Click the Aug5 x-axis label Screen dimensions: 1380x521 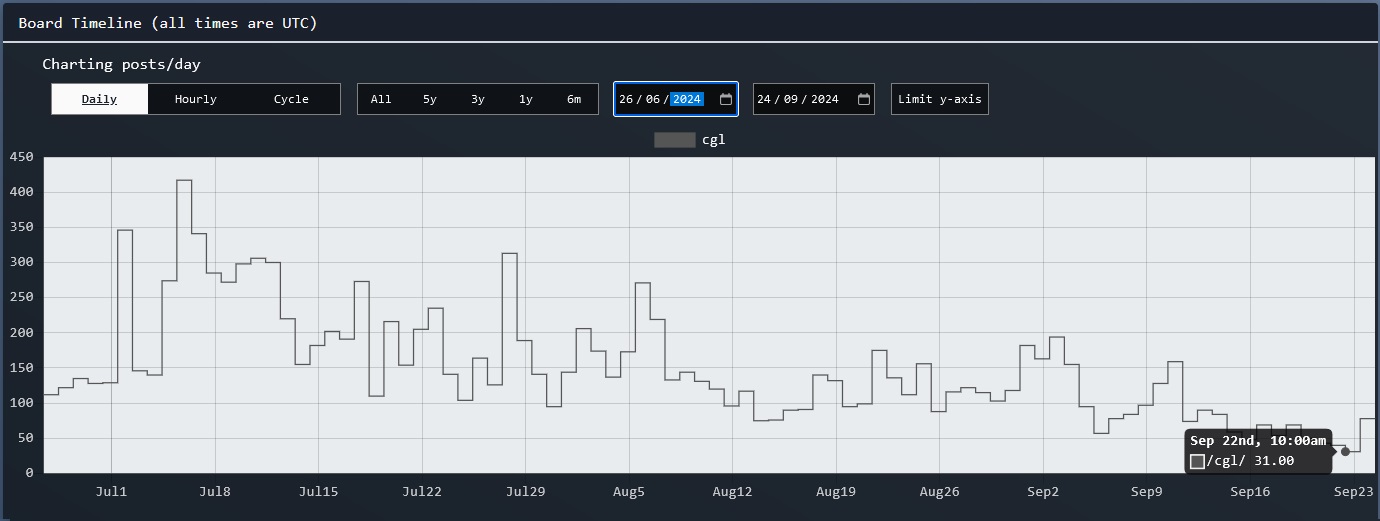[x=629, y=491]
